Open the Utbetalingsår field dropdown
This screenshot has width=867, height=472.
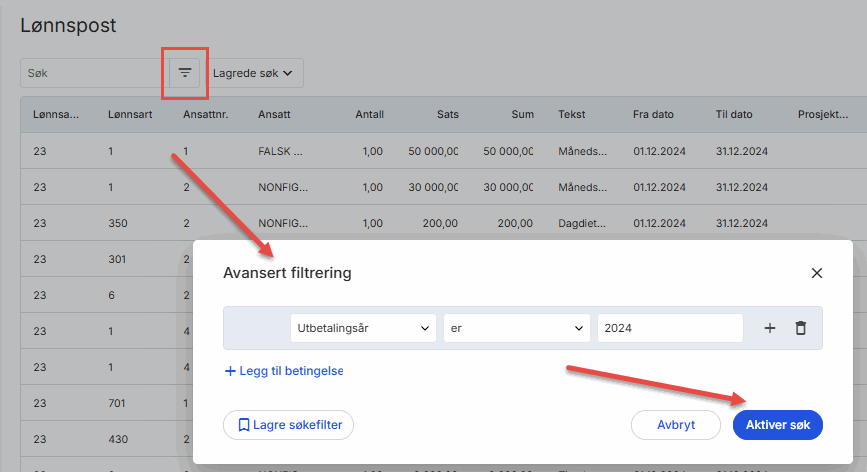[363, 328]
